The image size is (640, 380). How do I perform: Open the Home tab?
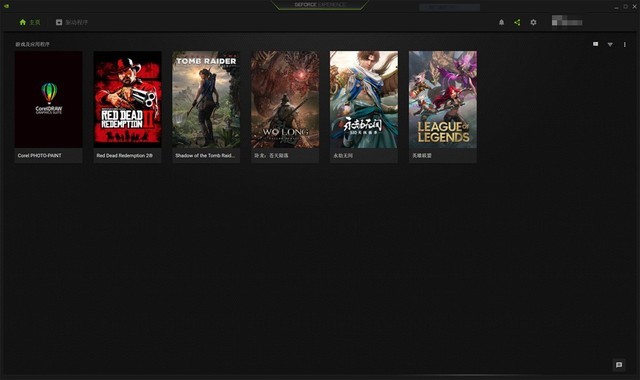tap(30, 22)
